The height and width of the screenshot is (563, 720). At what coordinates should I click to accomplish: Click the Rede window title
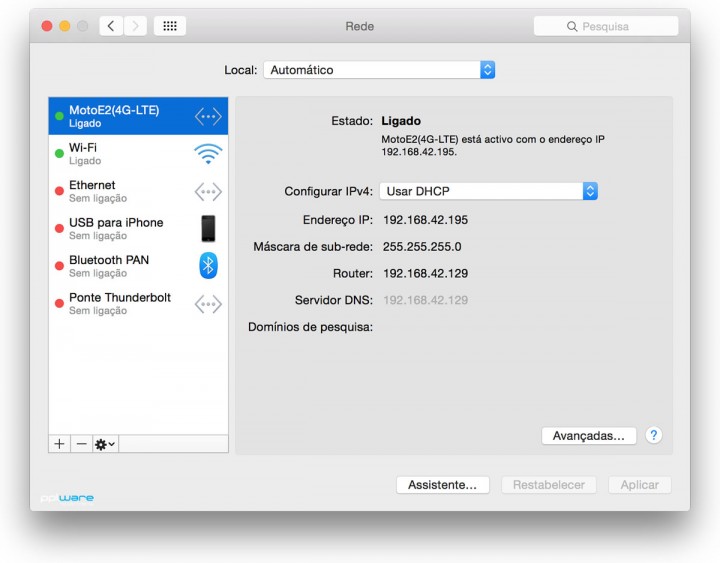(360, 26)
